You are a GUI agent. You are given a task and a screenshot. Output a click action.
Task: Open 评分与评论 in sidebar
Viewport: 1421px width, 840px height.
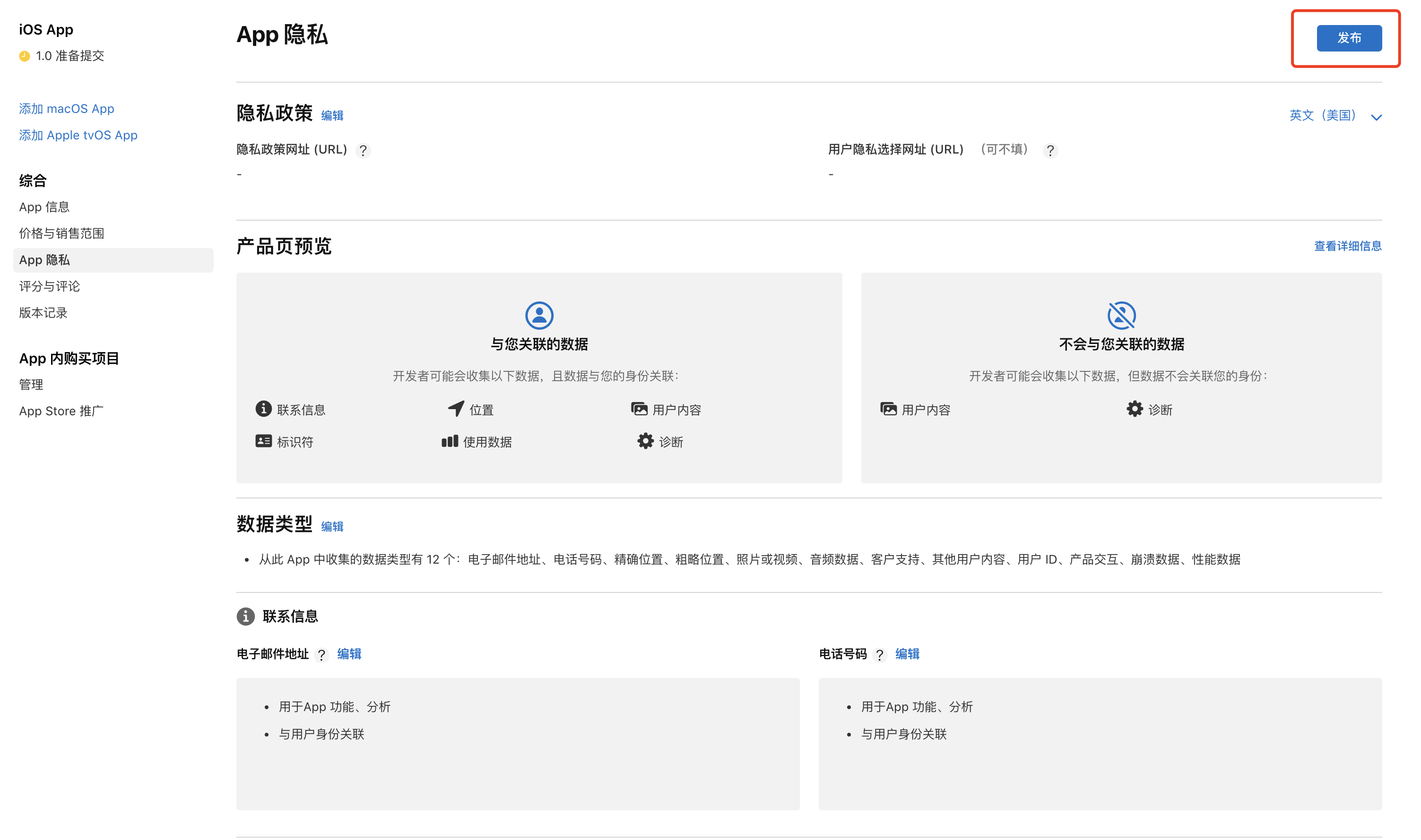coord(50,286)
